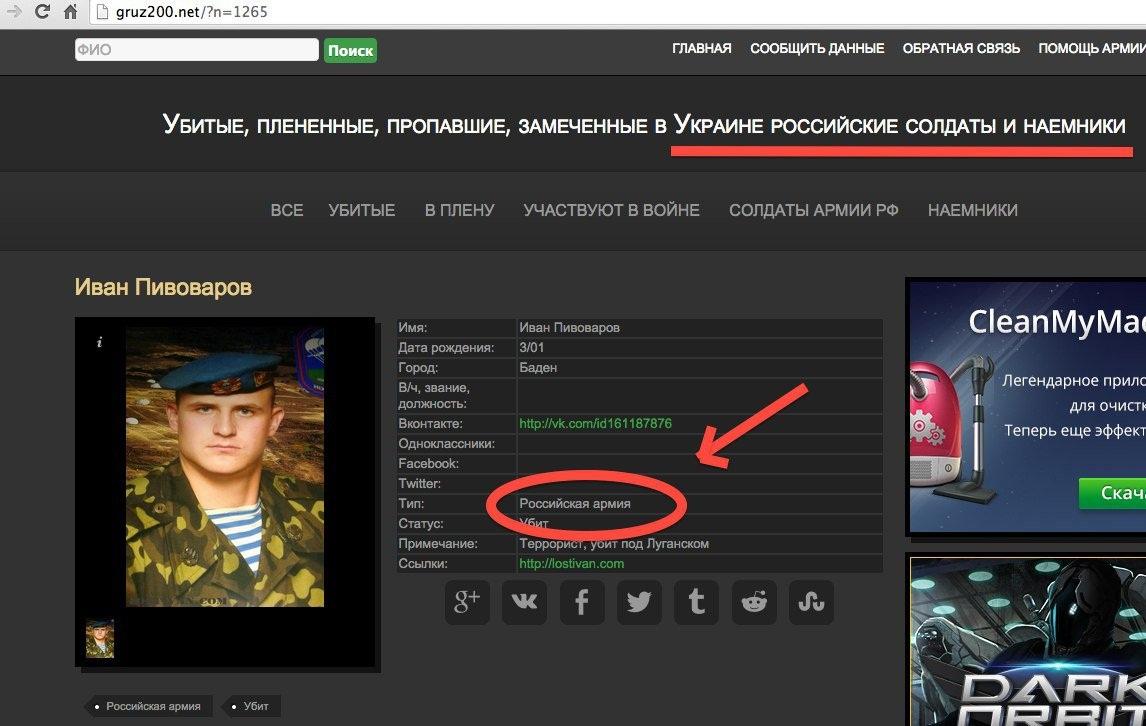Viewport: 1146px width, 726px height.
Task: Share profile on Google Plus
Action: (467, 602)
